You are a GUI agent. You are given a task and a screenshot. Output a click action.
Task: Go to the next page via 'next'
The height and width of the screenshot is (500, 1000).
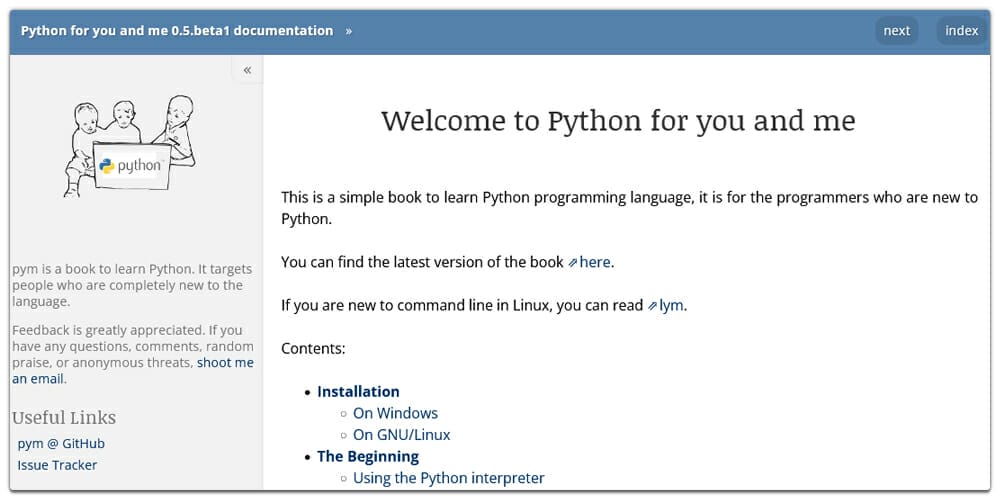coord(897,31)
